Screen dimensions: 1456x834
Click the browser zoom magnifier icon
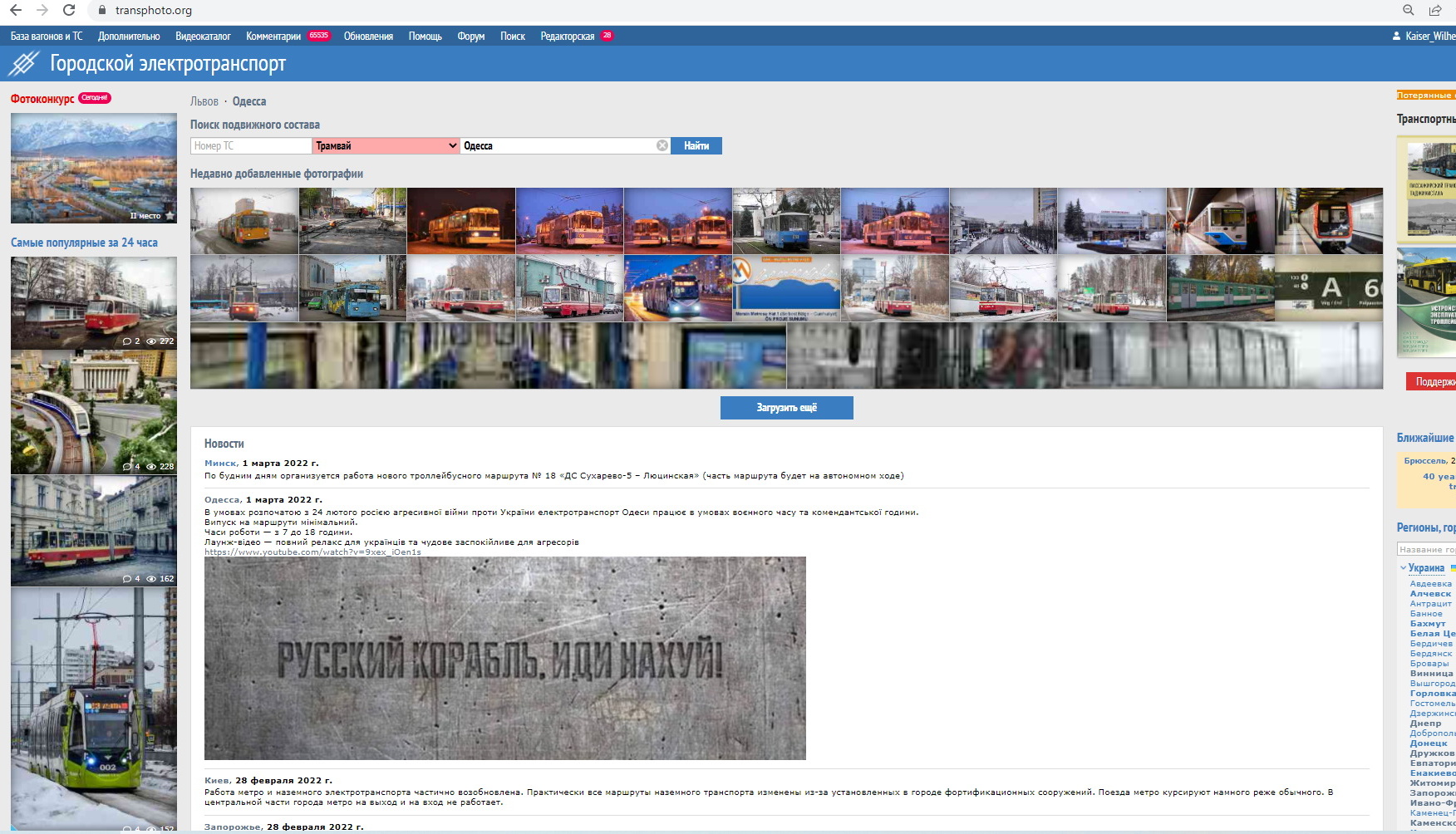(1409, 11)
